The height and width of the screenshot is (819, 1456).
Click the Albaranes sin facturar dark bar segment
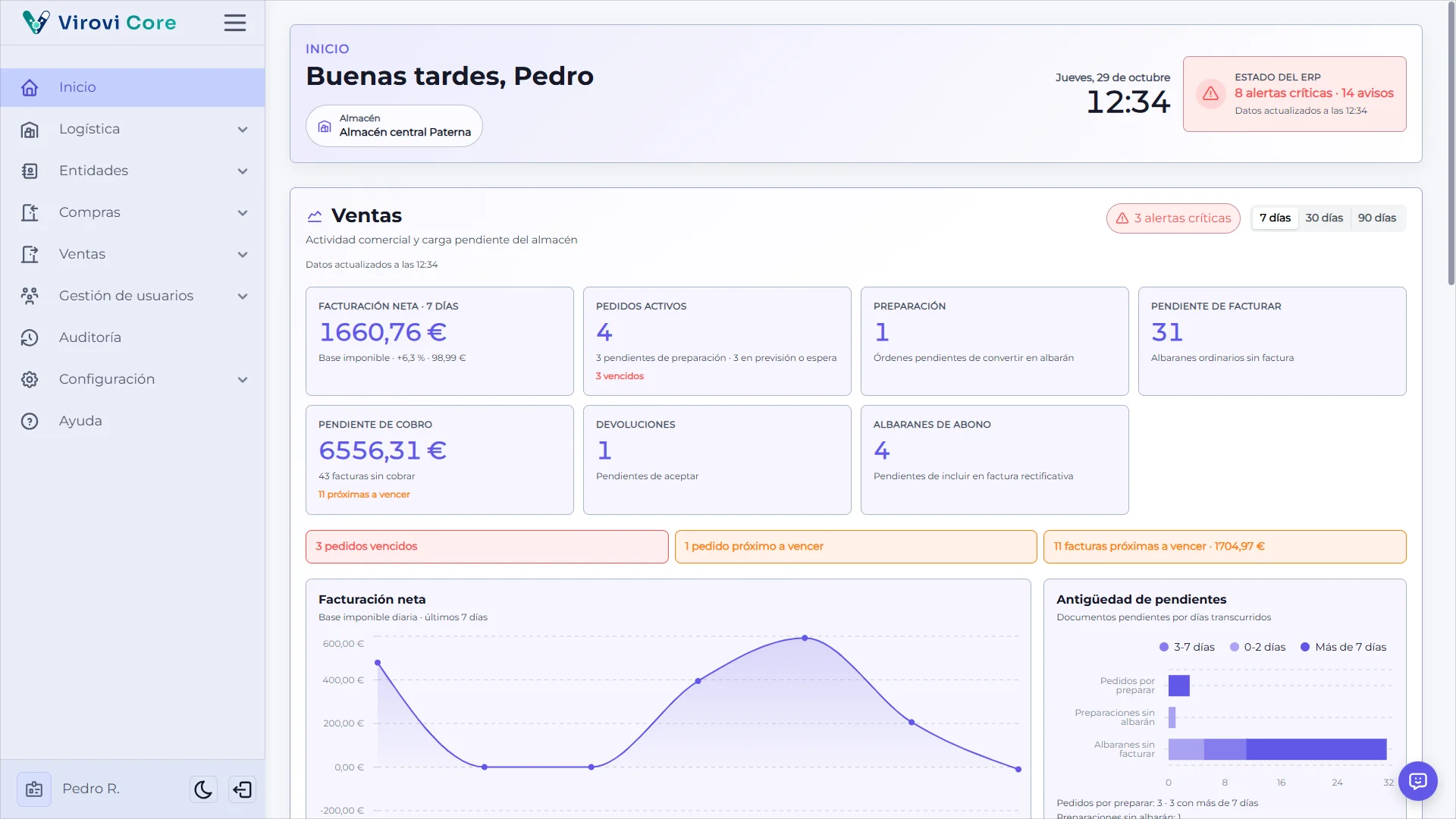(x=1316, y=749)
